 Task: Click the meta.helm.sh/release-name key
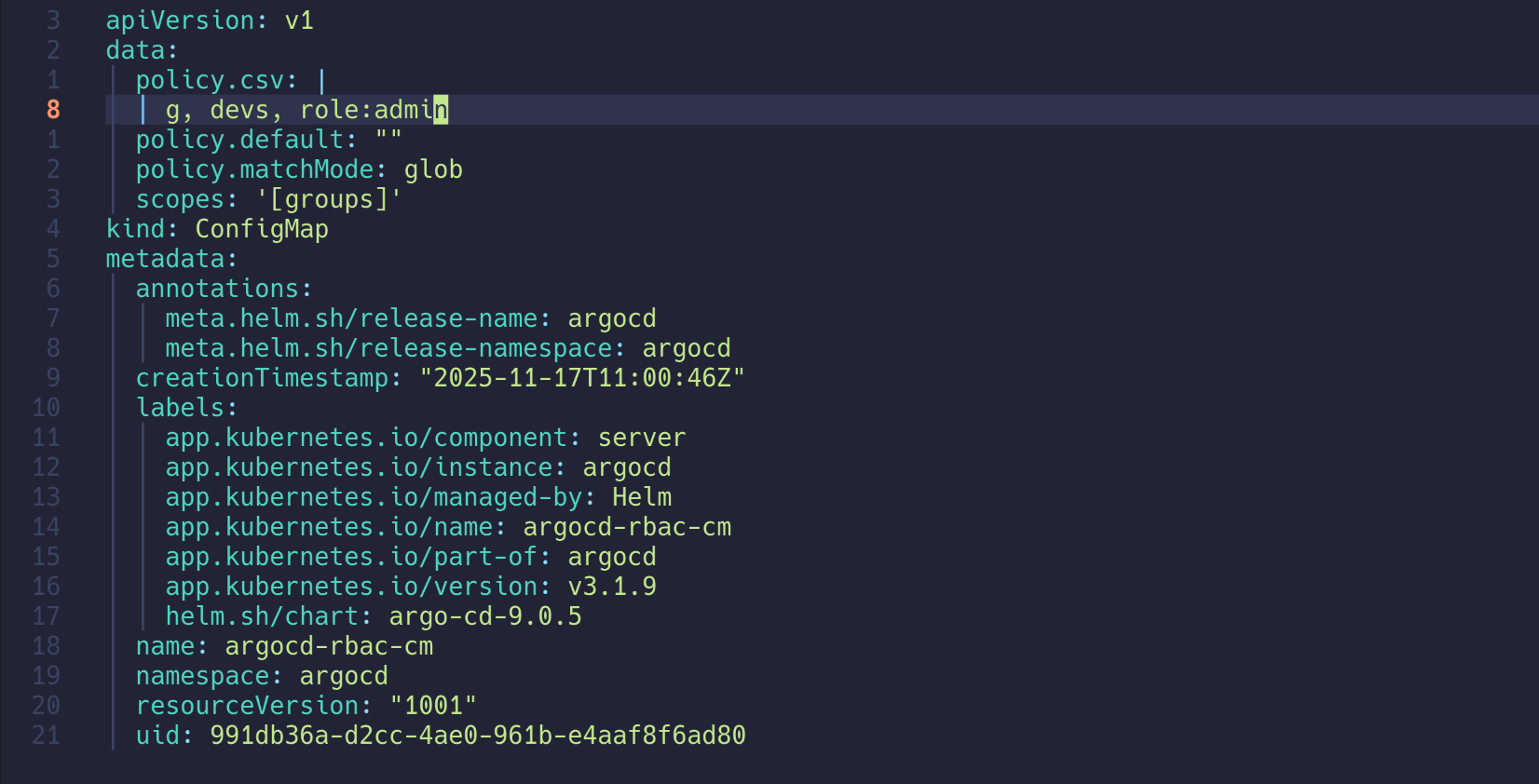(x=351, y=318)
